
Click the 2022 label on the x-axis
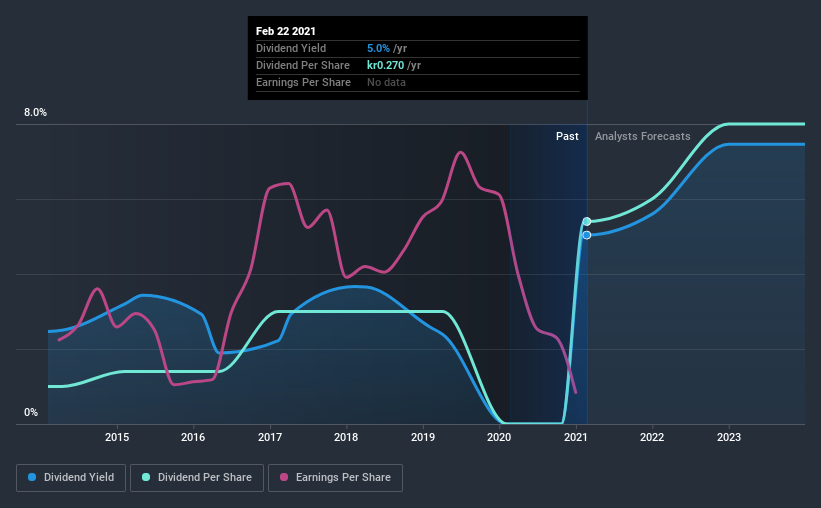point(652,437)
